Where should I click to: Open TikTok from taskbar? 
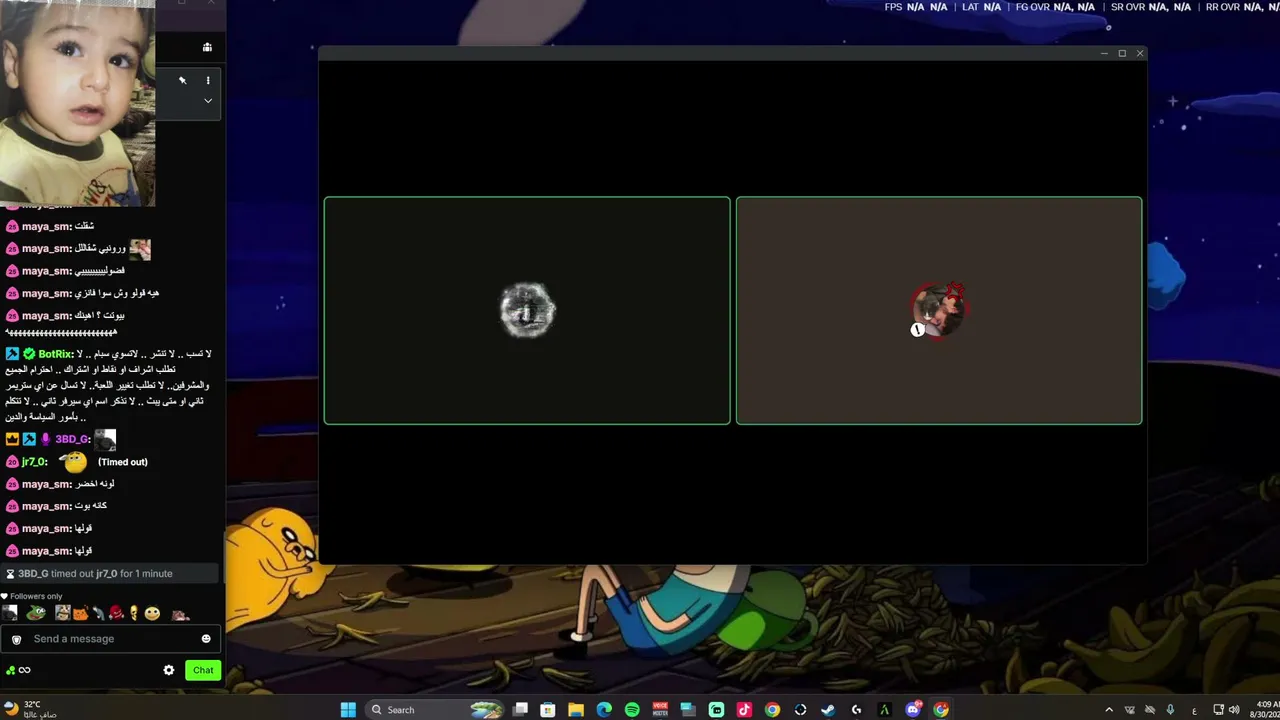(744, 710)
